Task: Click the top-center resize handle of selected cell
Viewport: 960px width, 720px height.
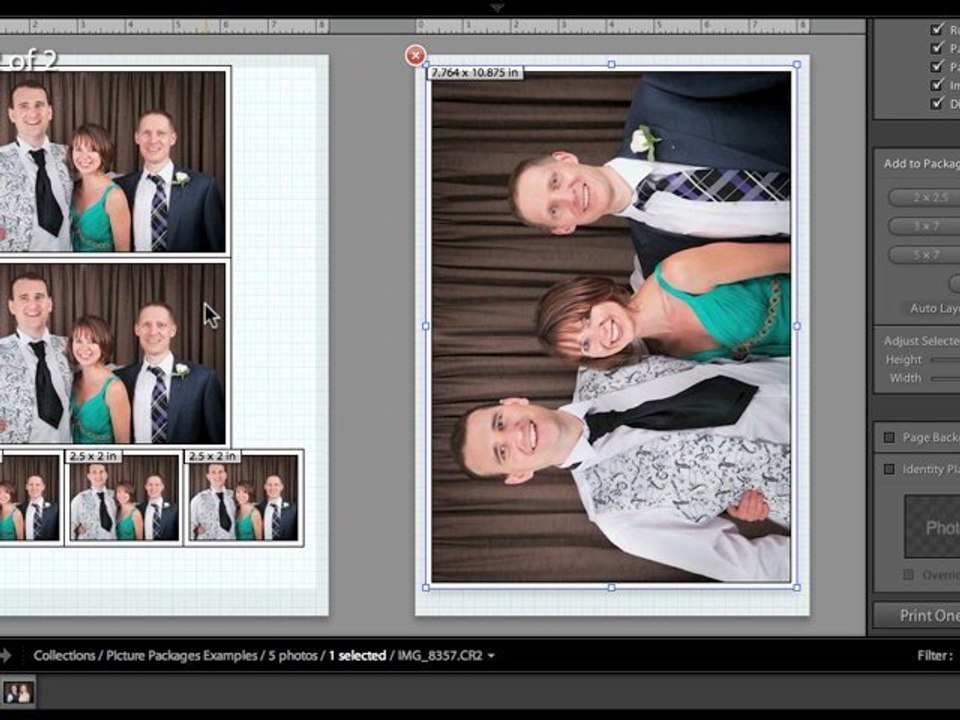Action: [x=611, y=64]
